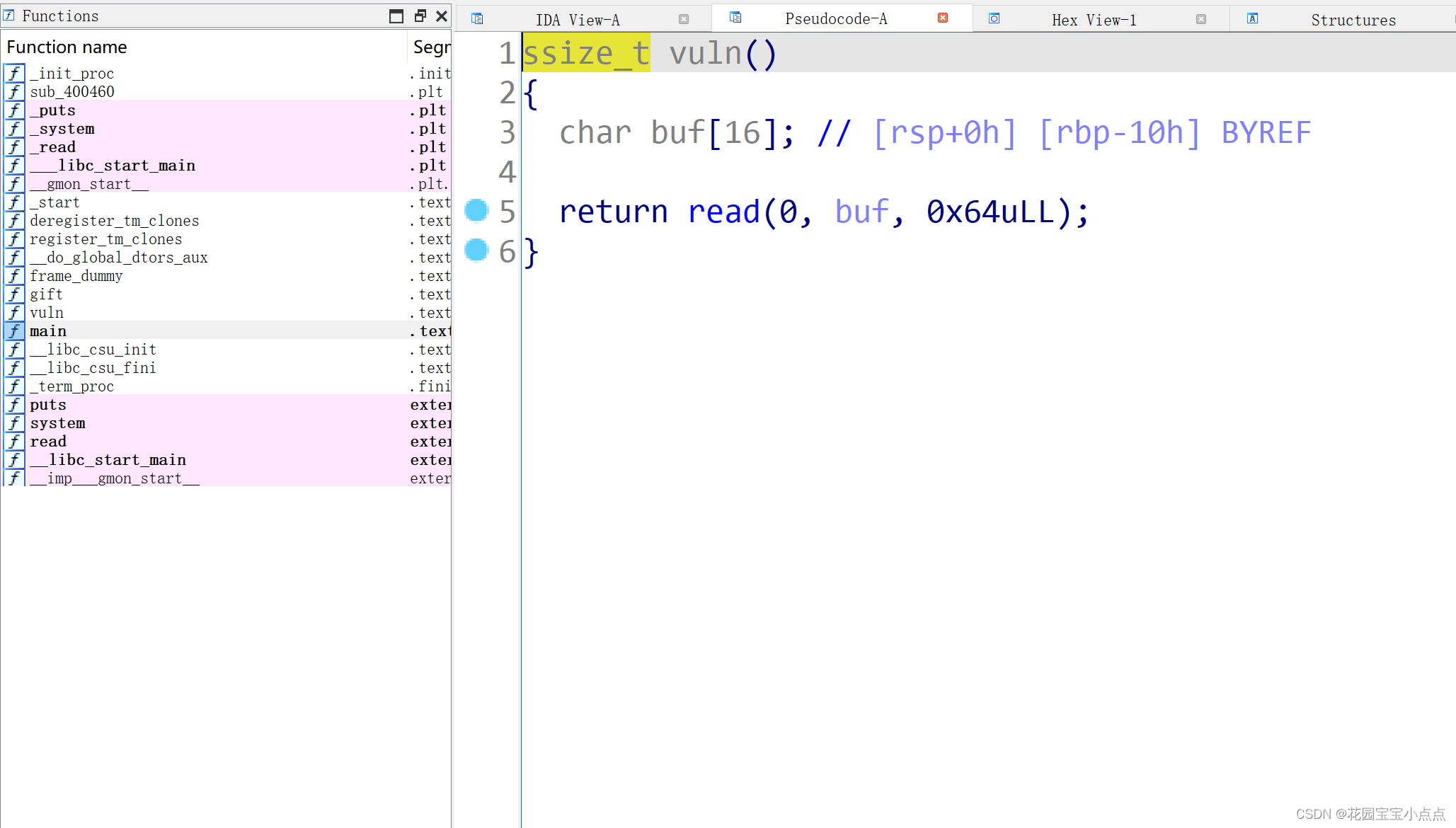Screen dimensions: 1456x828
Task: Select the main function
Action: tap(227, 331)
